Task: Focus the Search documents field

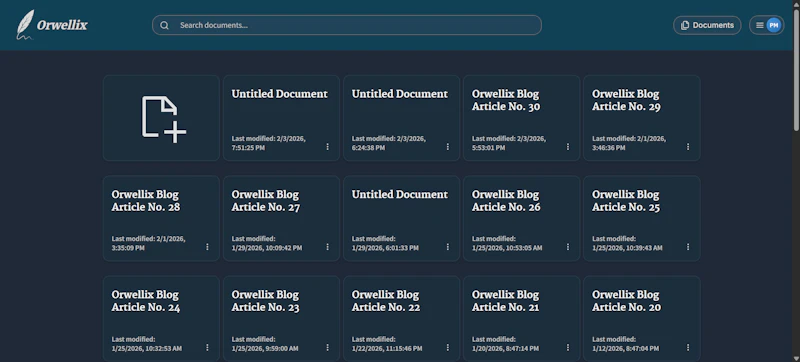Action: [x=347, y=25]
